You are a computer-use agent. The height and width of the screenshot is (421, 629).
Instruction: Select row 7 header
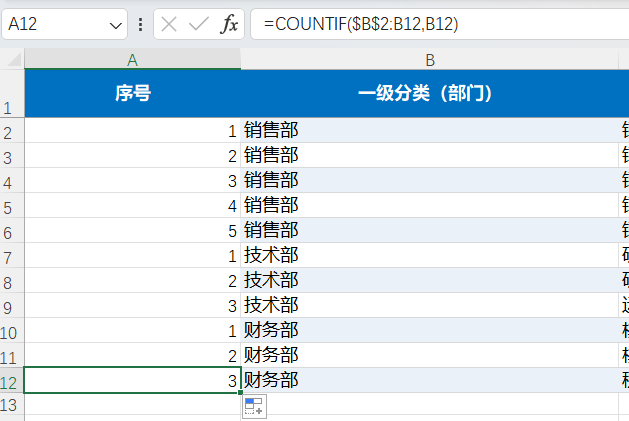(12, 255)
